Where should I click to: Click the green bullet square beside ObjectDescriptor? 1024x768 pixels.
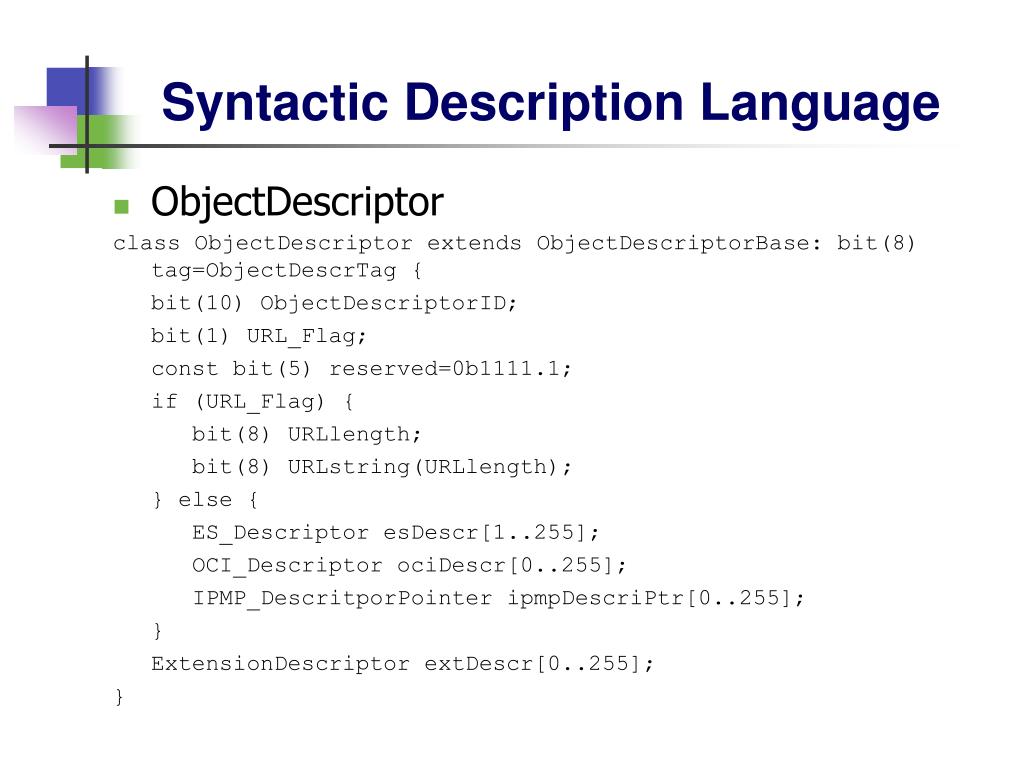click(x=121, y=207)
